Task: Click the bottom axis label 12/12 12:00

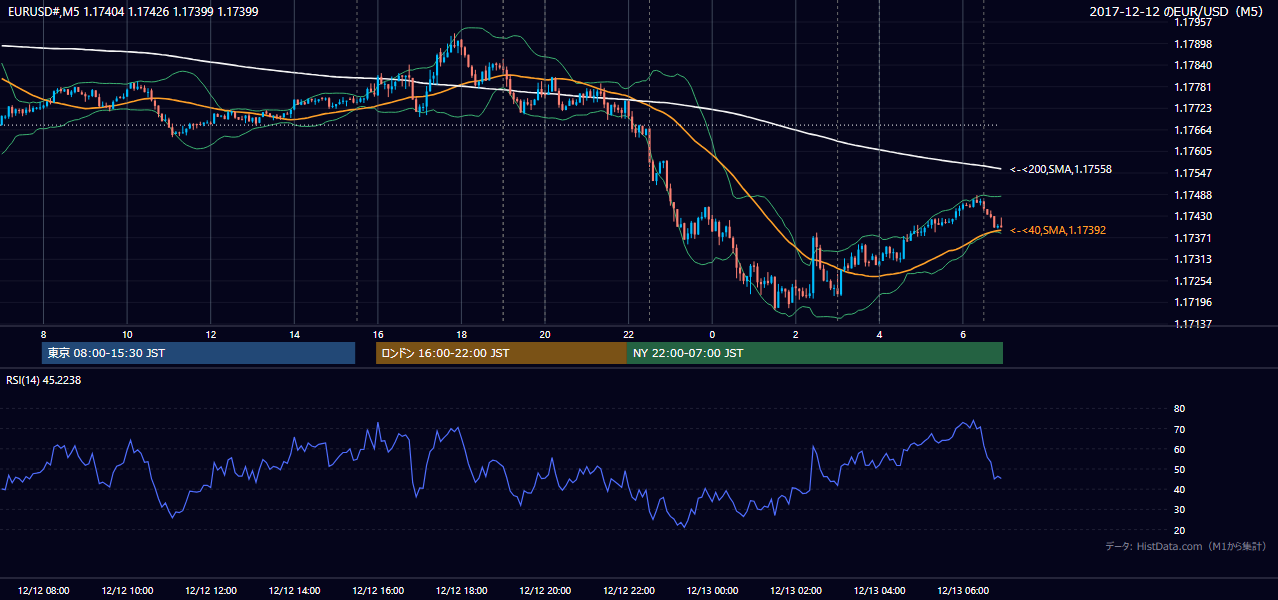Action: coord(211,591)
